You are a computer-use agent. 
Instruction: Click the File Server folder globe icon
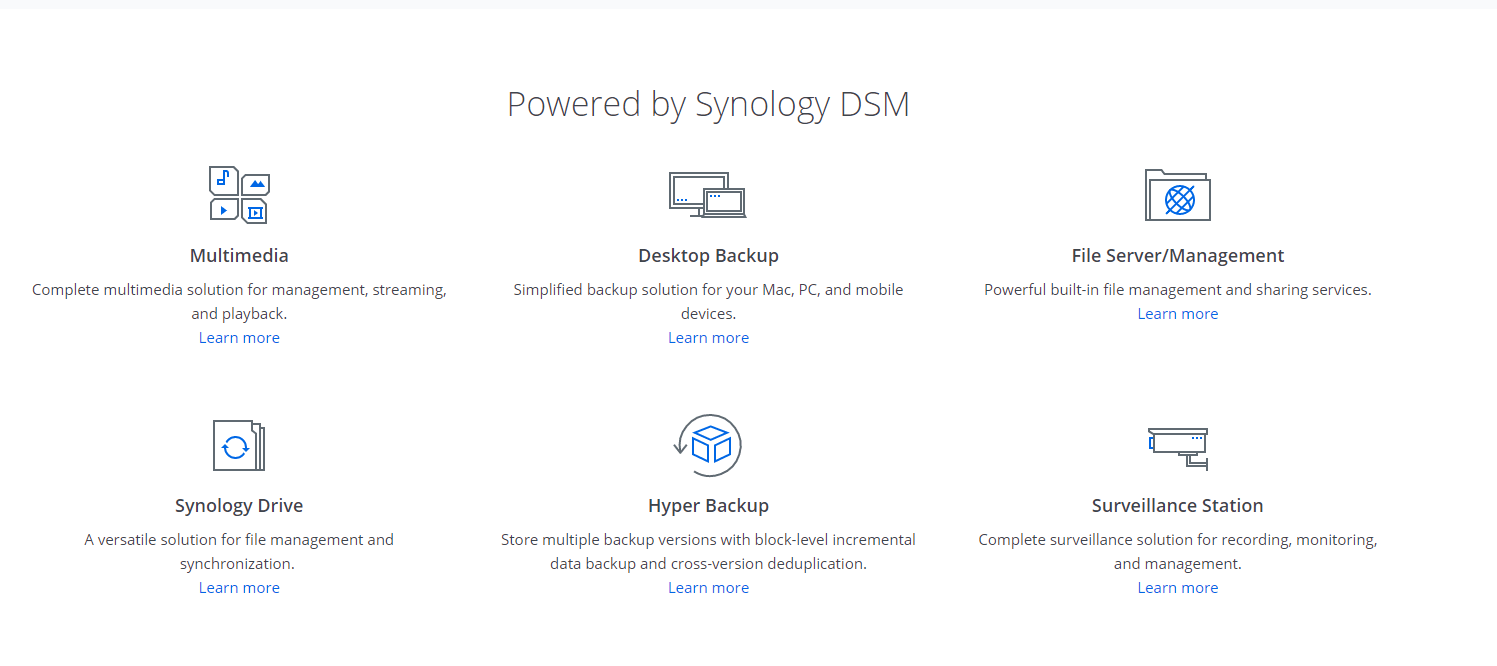[x=1177, y=195]
